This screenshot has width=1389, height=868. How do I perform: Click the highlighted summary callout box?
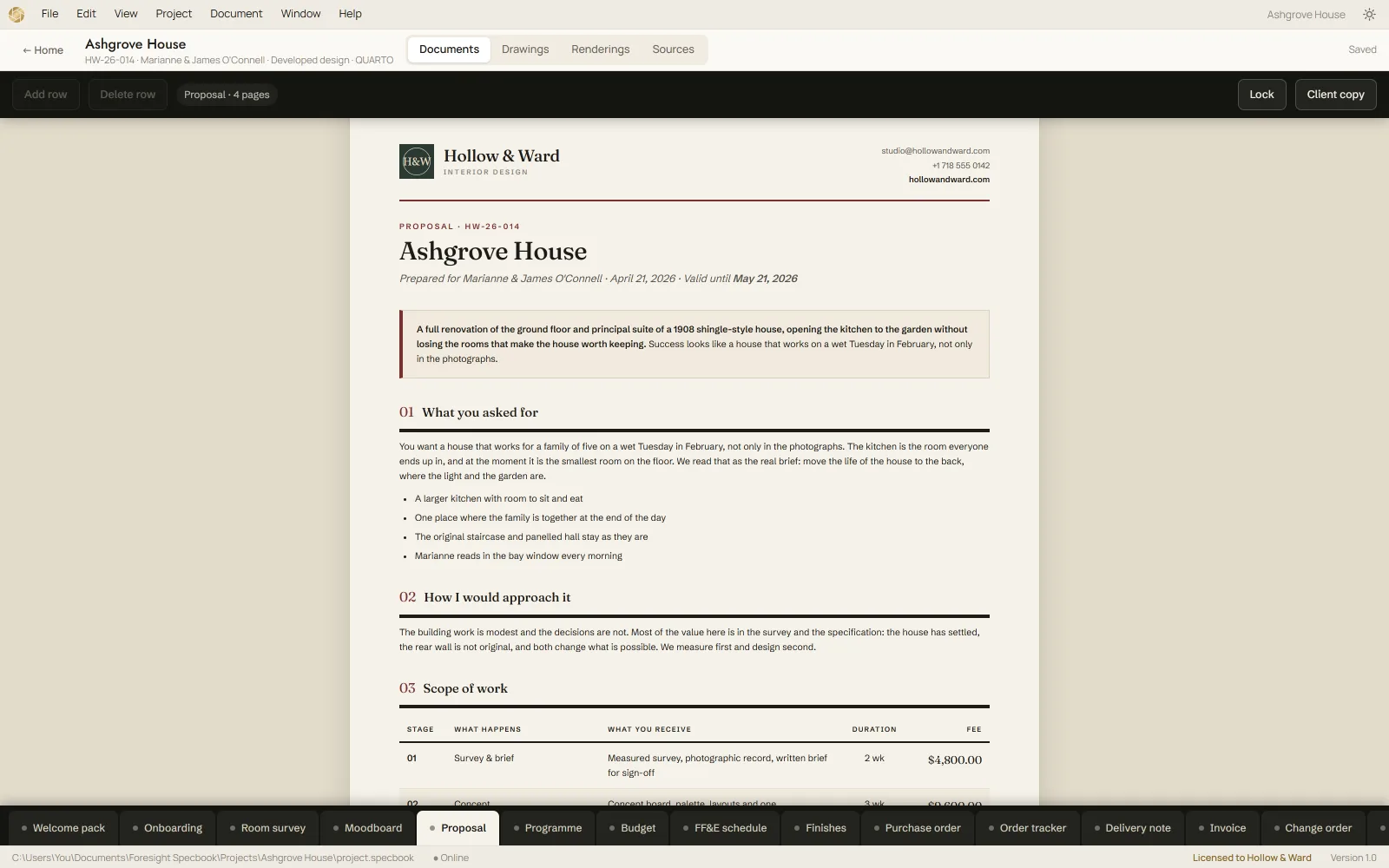coord(694,344)
